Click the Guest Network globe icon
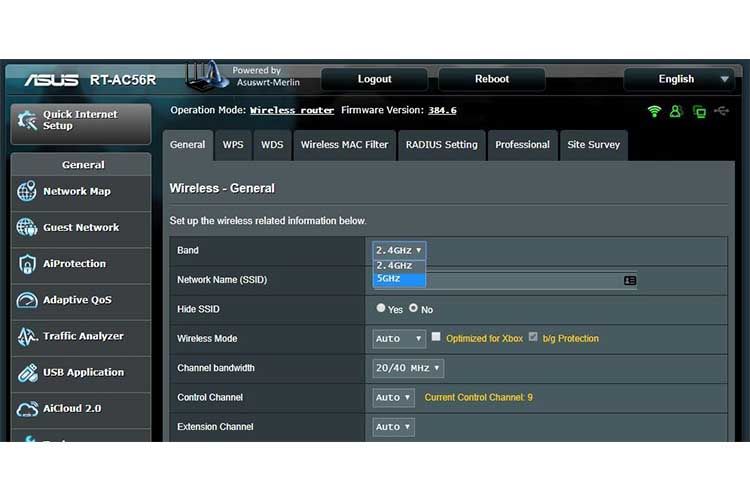Viewport: 750px width, 500px height. click(x=27, y=227)
